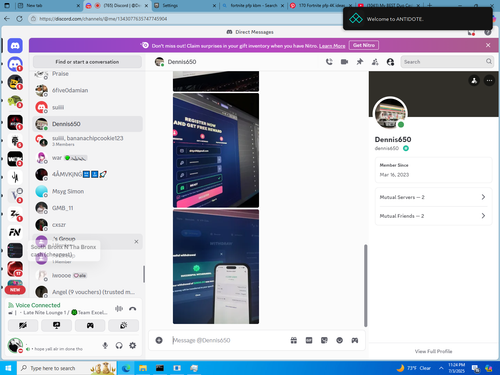The height and width of the screenshot is (375, 500).
Task: Open the WE server icon
Action: 15,159
